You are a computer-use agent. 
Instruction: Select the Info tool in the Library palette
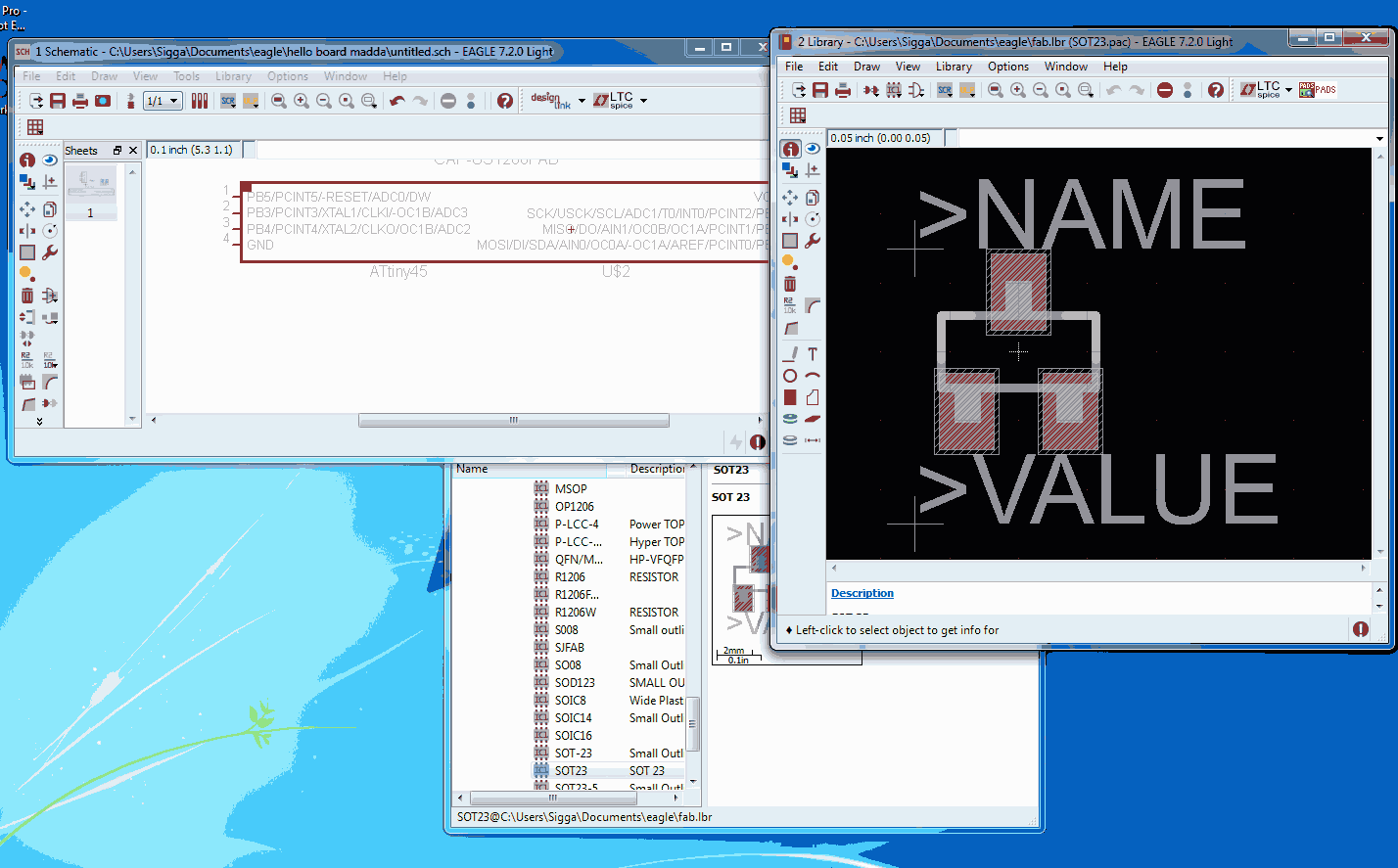point(791,149)
